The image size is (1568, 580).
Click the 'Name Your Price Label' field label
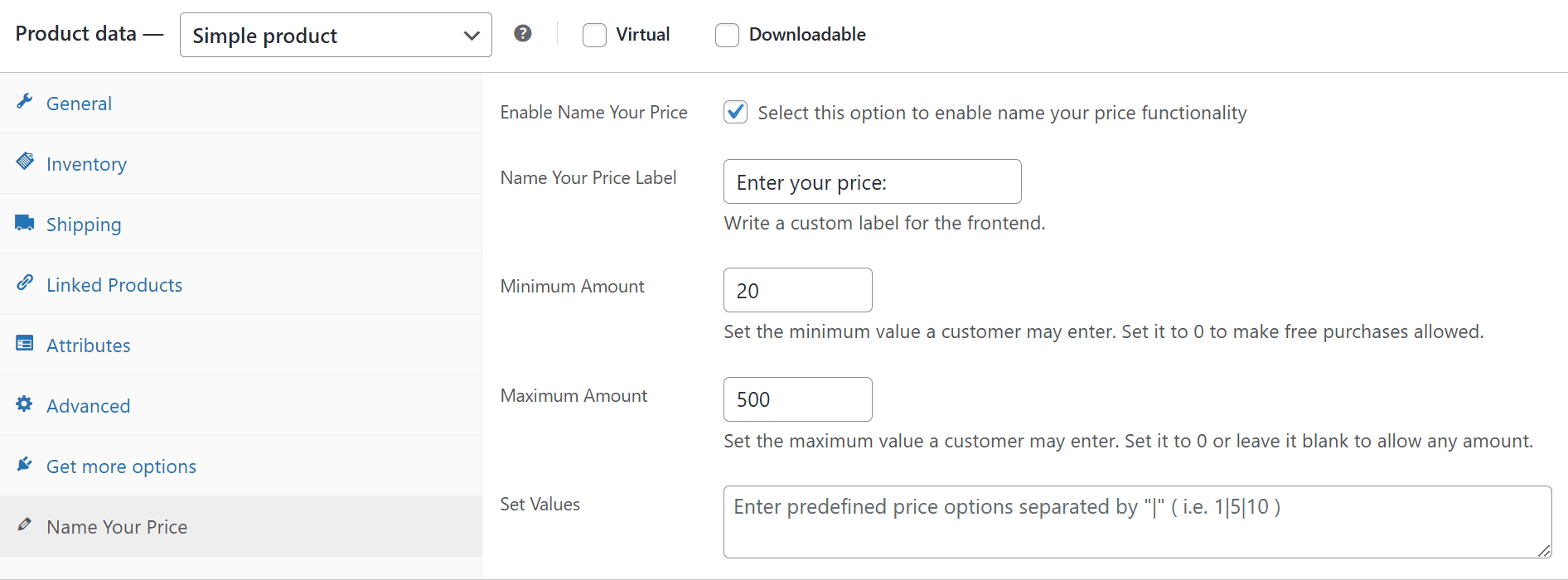click(588, 178)
